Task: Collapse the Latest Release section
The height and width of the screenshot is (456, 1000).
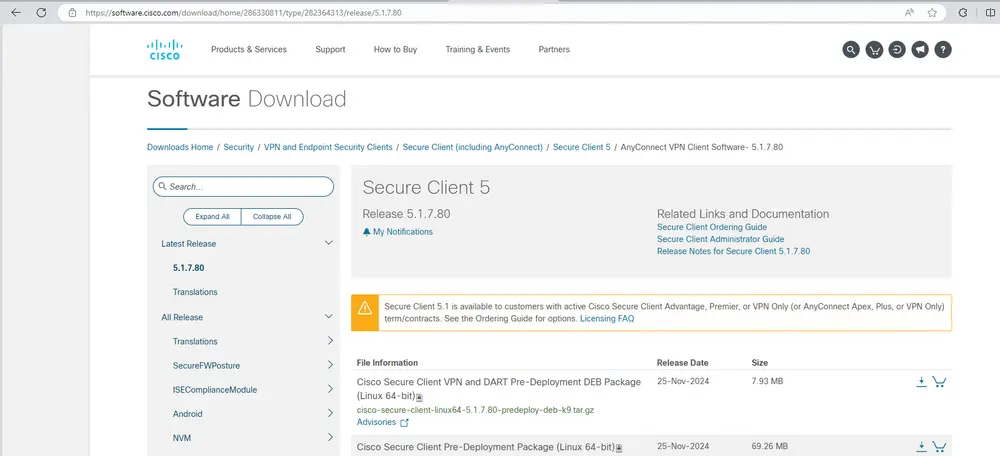Action: (329, 243)
